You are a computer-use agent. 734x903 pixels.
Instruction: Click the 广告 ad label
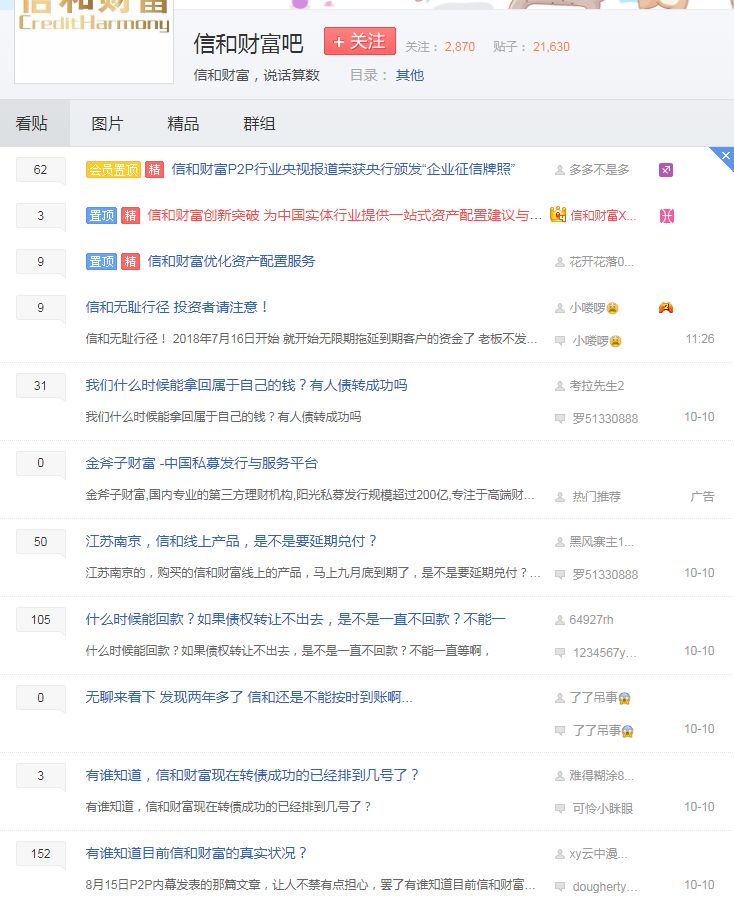(702, 496)
